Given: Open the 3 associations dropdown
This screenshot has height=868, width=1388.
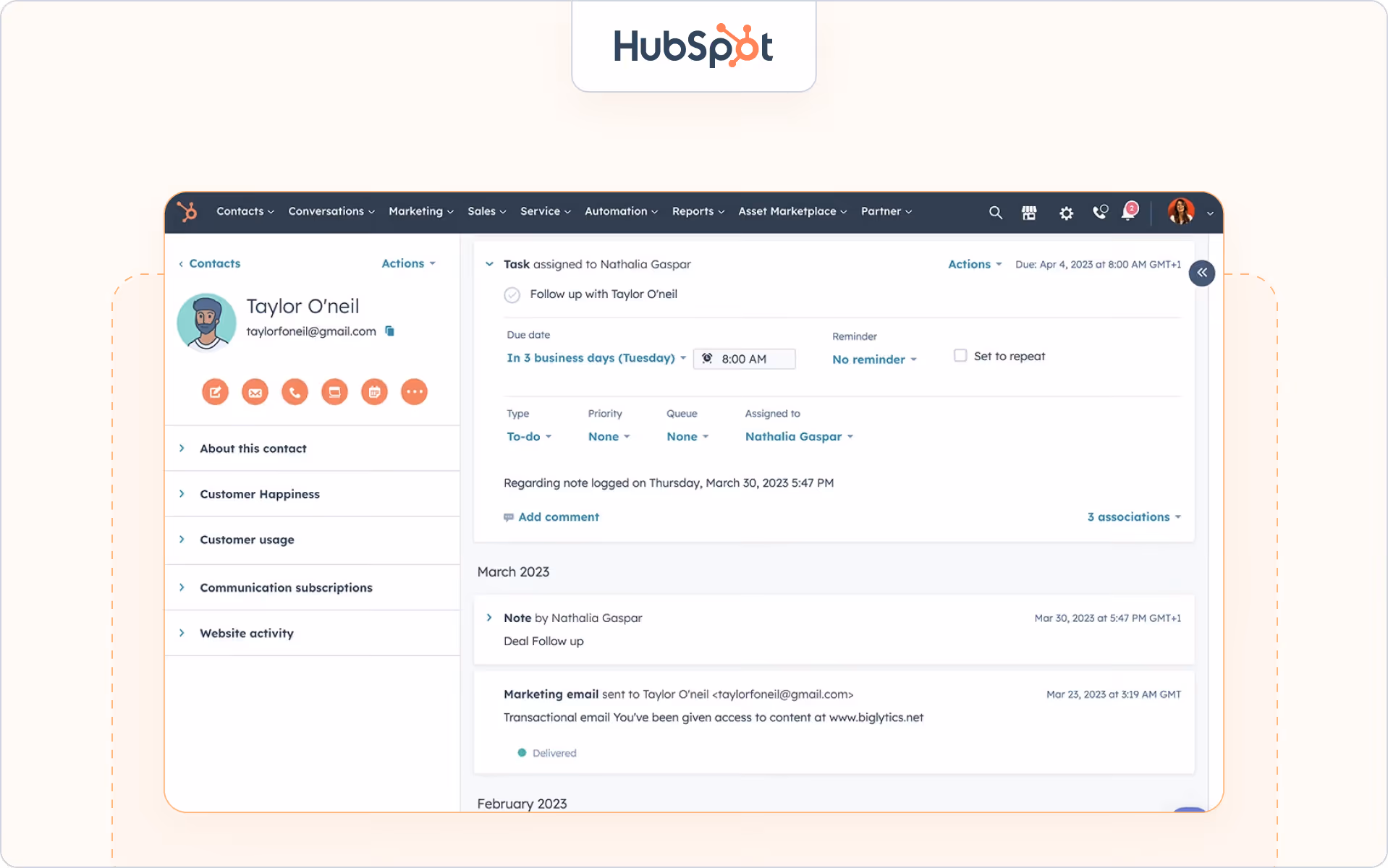Looking at the screenshot, I should [x=1134, y=517].
